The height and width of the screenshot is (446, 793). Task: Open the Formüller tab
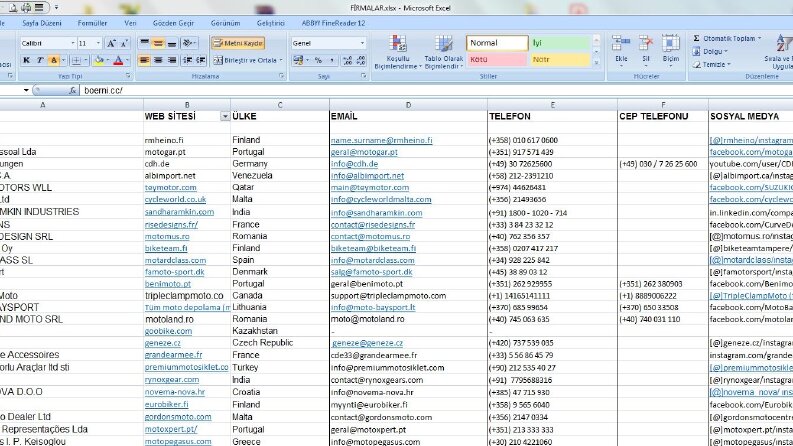93,23
